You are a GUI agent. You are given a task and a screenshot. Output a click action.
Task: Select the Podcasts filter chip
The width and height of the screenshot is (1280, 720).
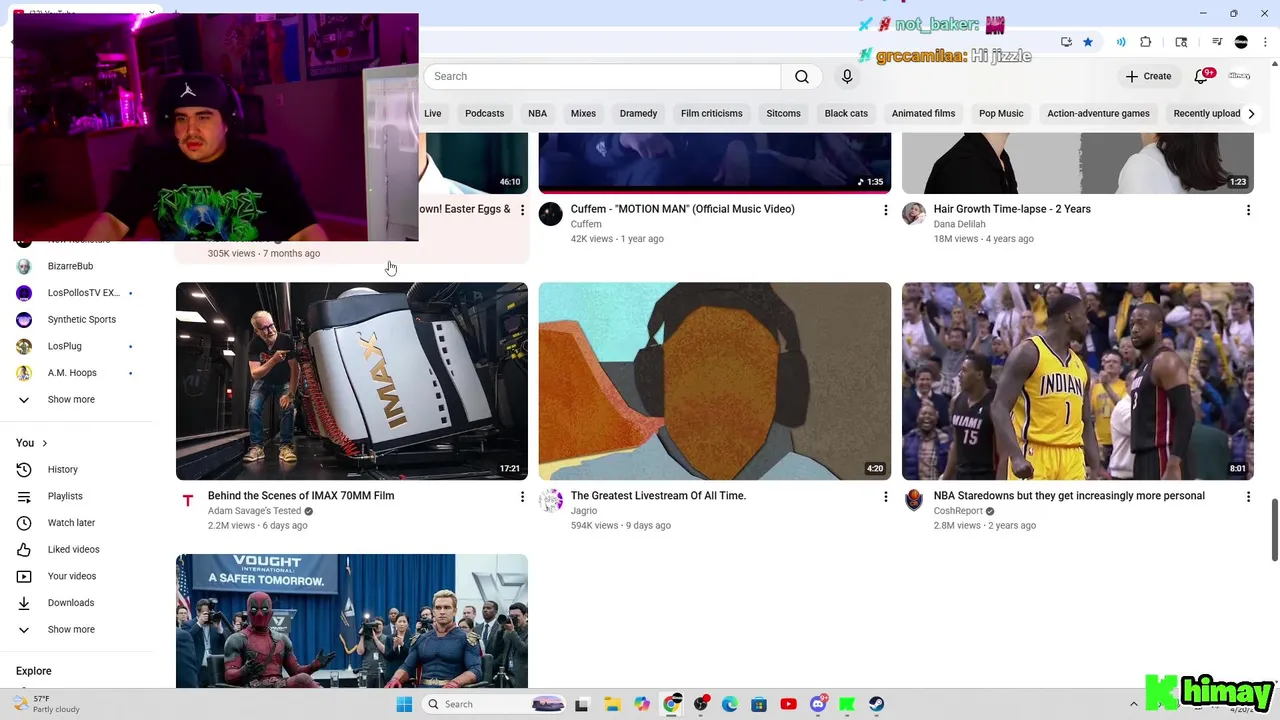tap(484, 114)
